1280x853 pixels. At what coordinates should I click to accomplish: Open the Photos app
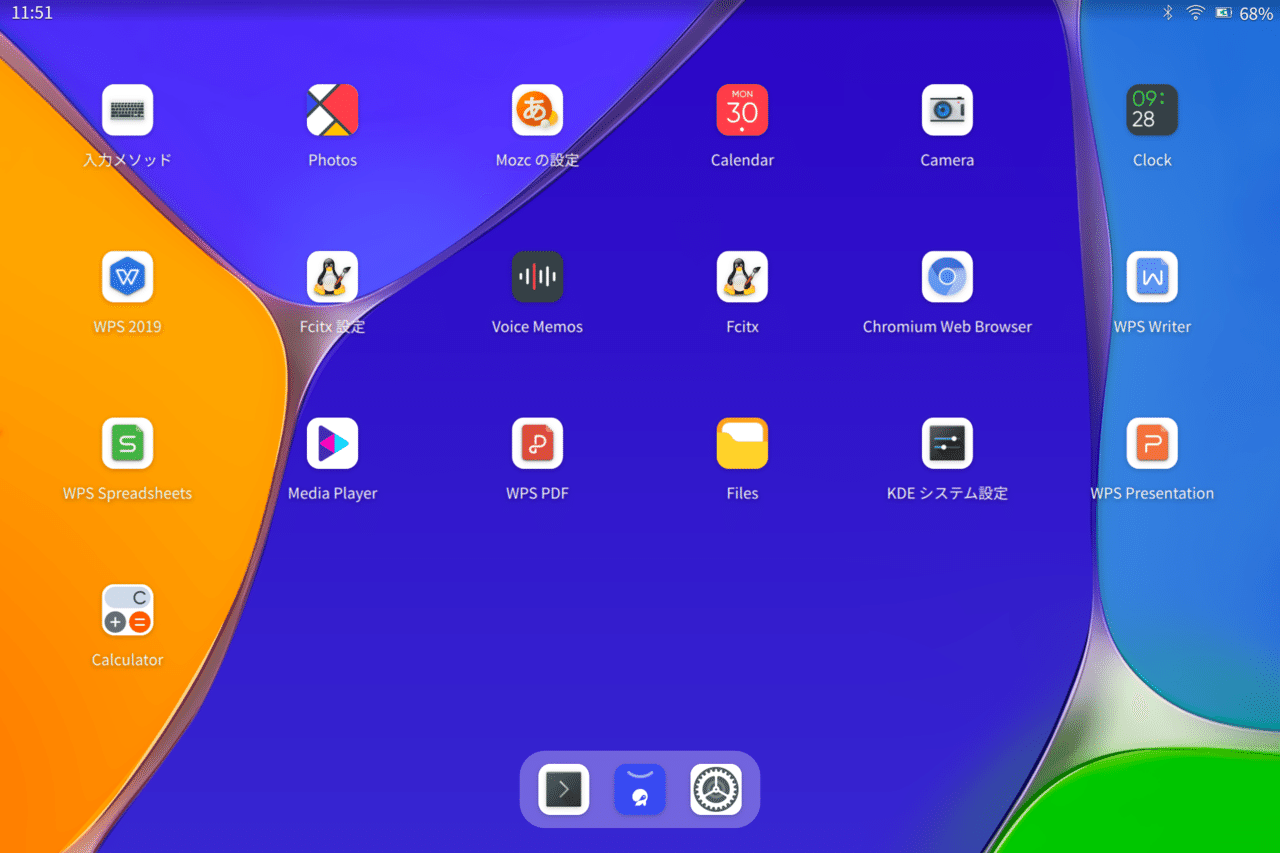[332, 110]
